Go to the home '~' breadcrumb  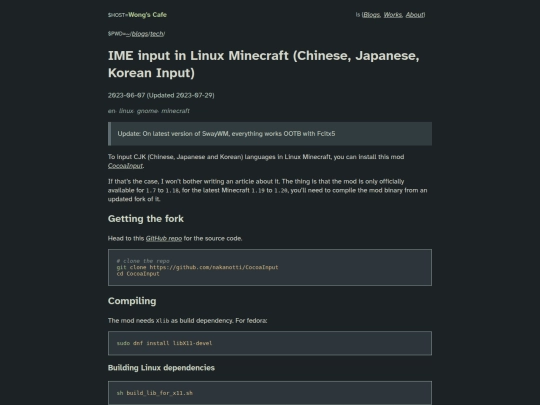[x=127, y=34]
